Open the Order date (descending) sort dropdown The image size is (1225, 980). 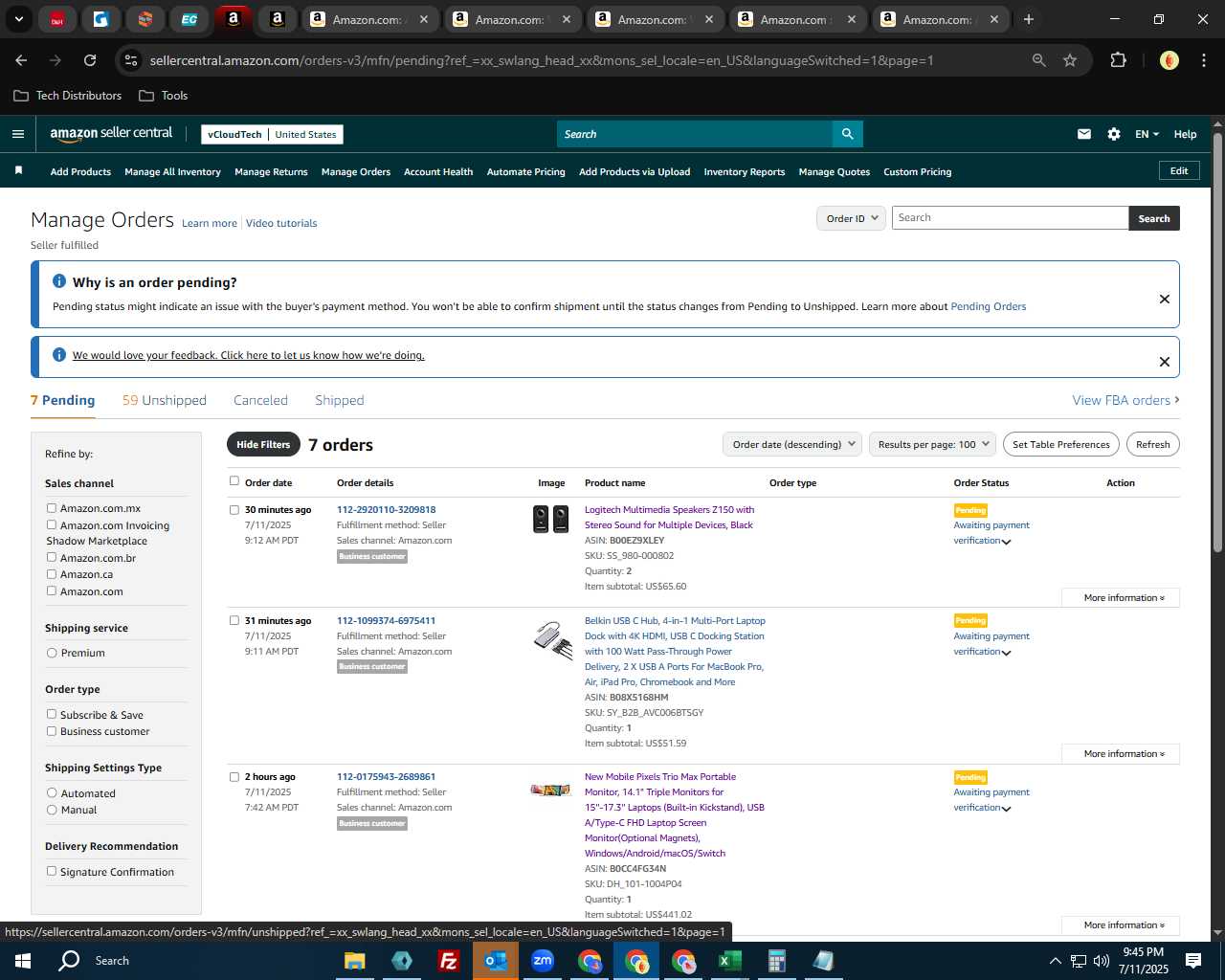point(792,444)
